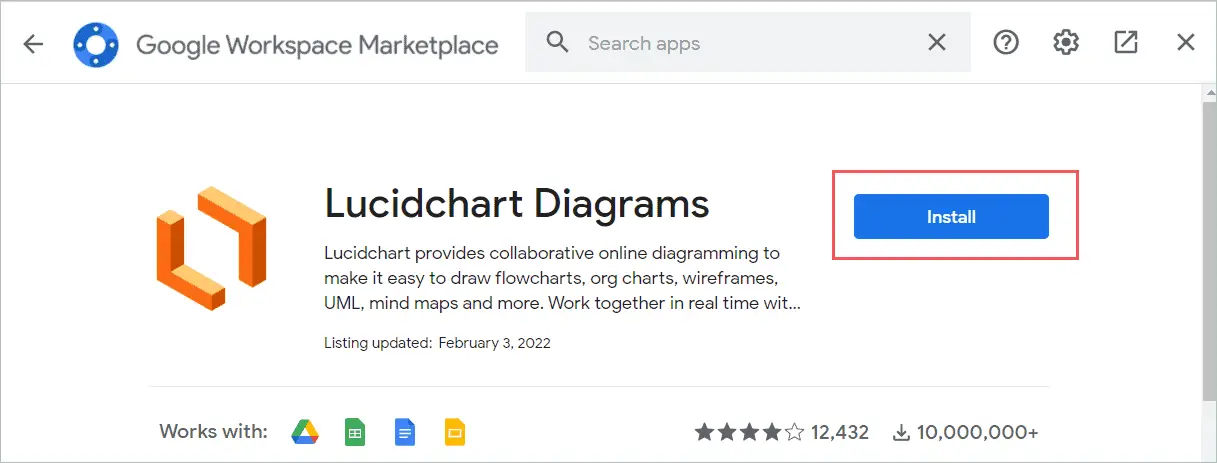Click the Google Docs icon
The image size is (1217, 463).
point(405,433)
